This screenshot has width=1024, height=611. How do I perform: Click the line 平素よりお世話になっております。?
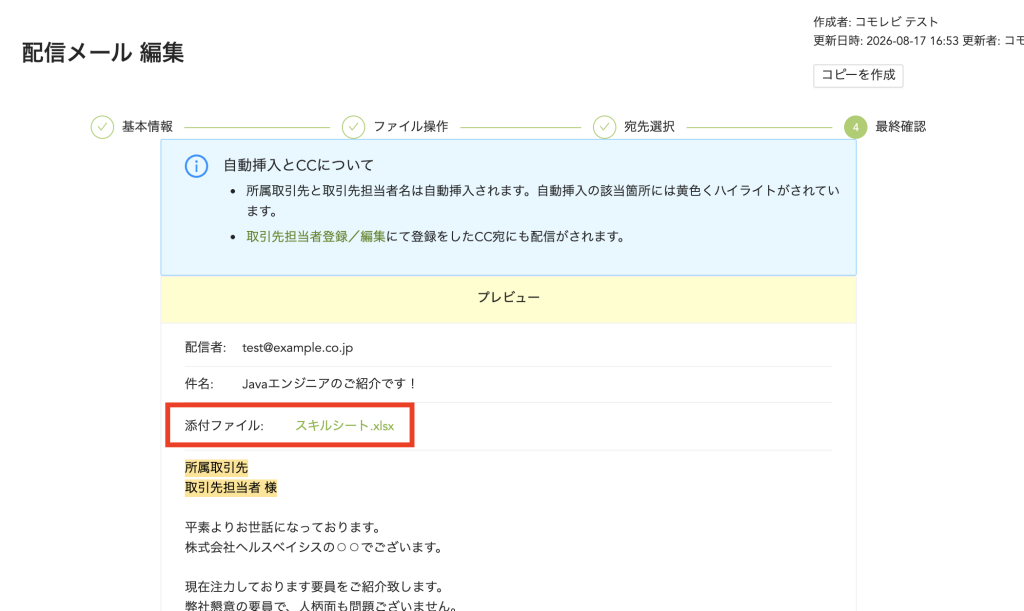pyautogui.click(x=284, y=527)
